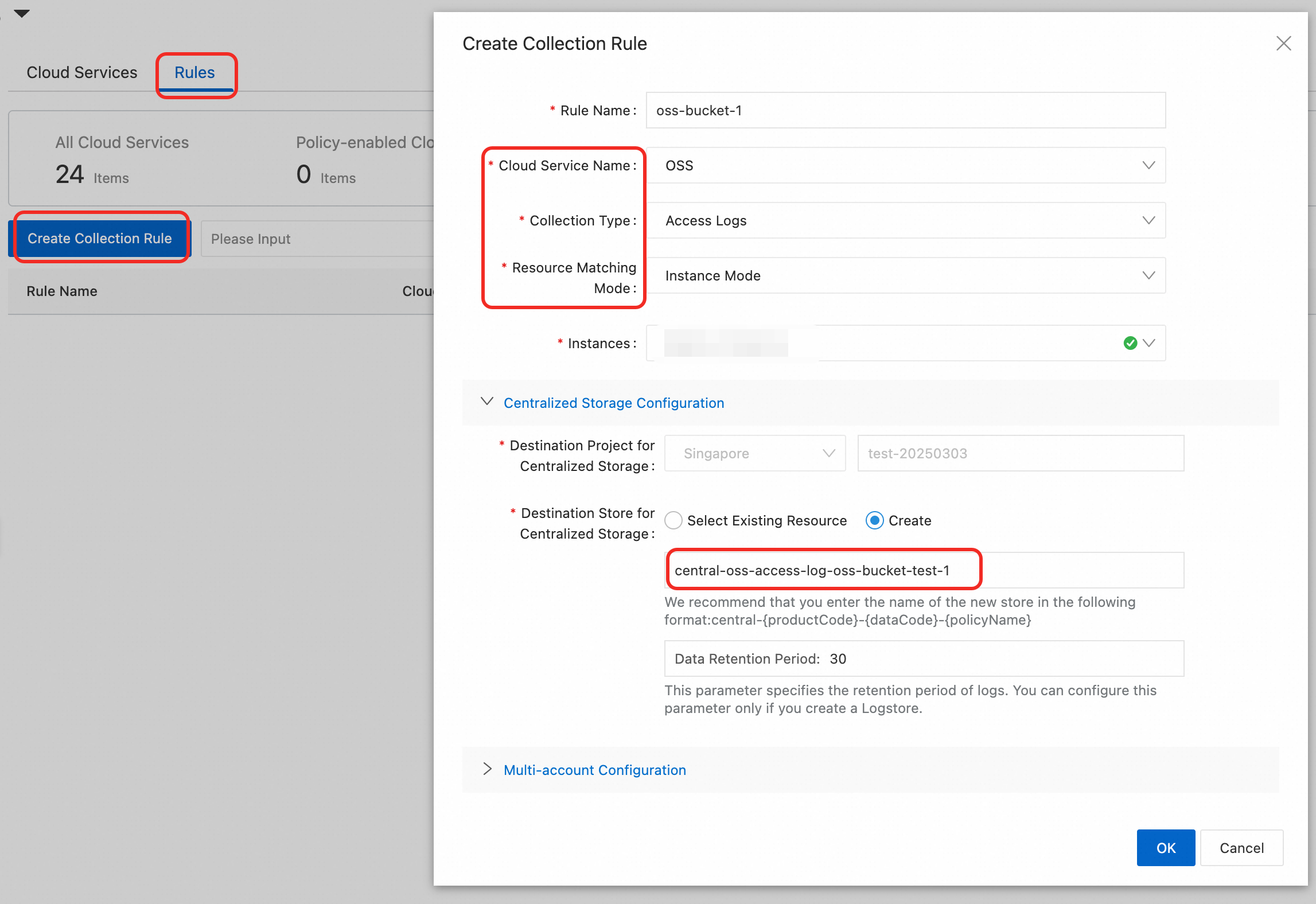Image resolution: width=1316 pixels, height=904 pixels.
Task: Close the Create Collection Rule dialog
Action: pos(1283,44)
